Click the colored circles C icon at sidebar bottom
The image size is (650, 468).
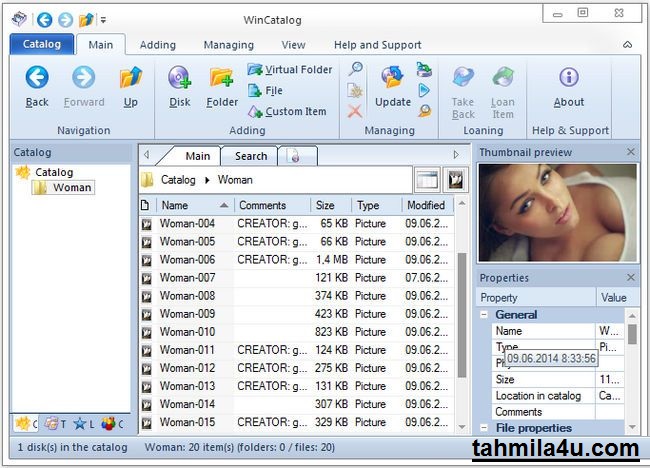tap(112, 424)
